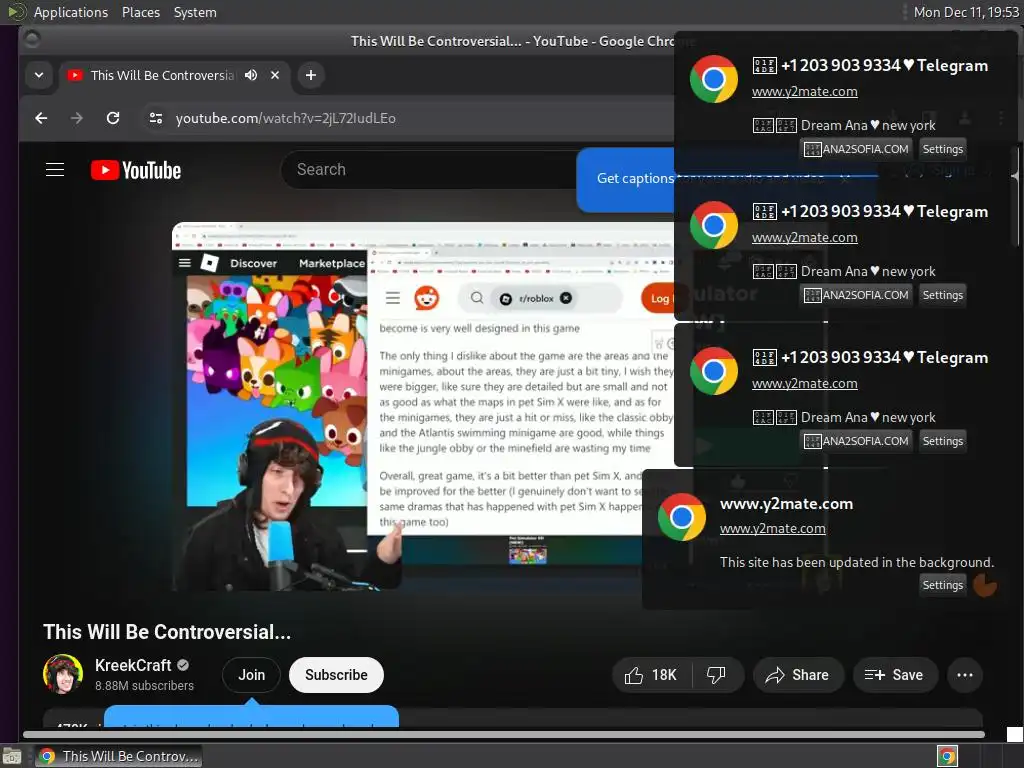
Task: Click the clock showing Mon Dec 11
Action: [966, 12]
